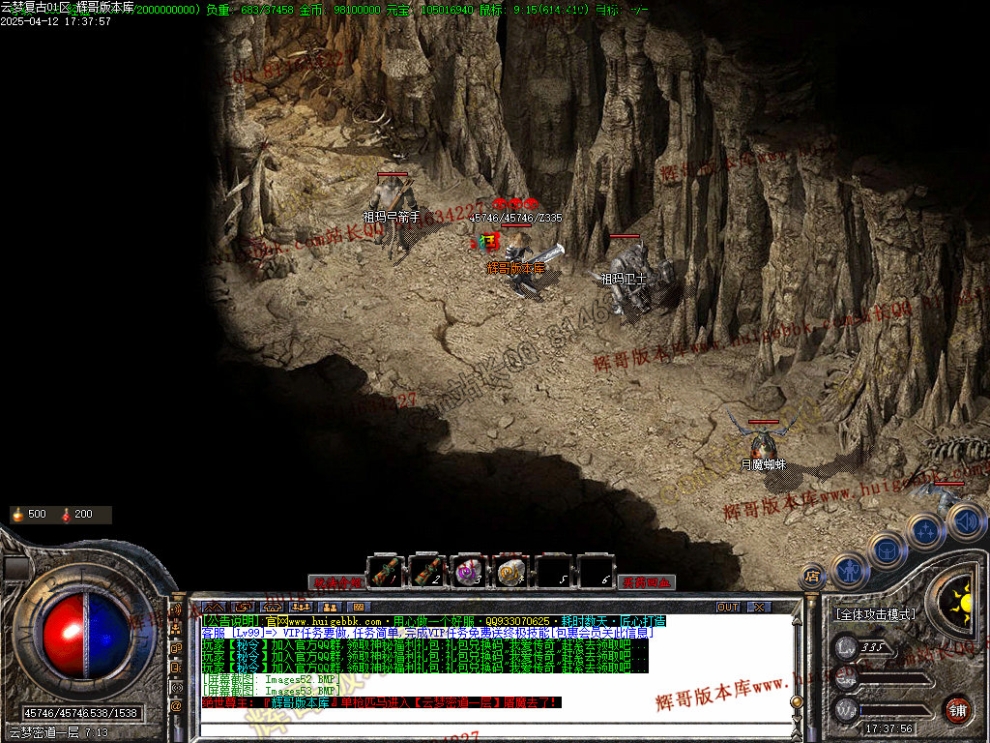Image resolution: width=990 pixels, height=743 pixels.
Task: Select empty quick slot 5
Action: pos(554,571)
